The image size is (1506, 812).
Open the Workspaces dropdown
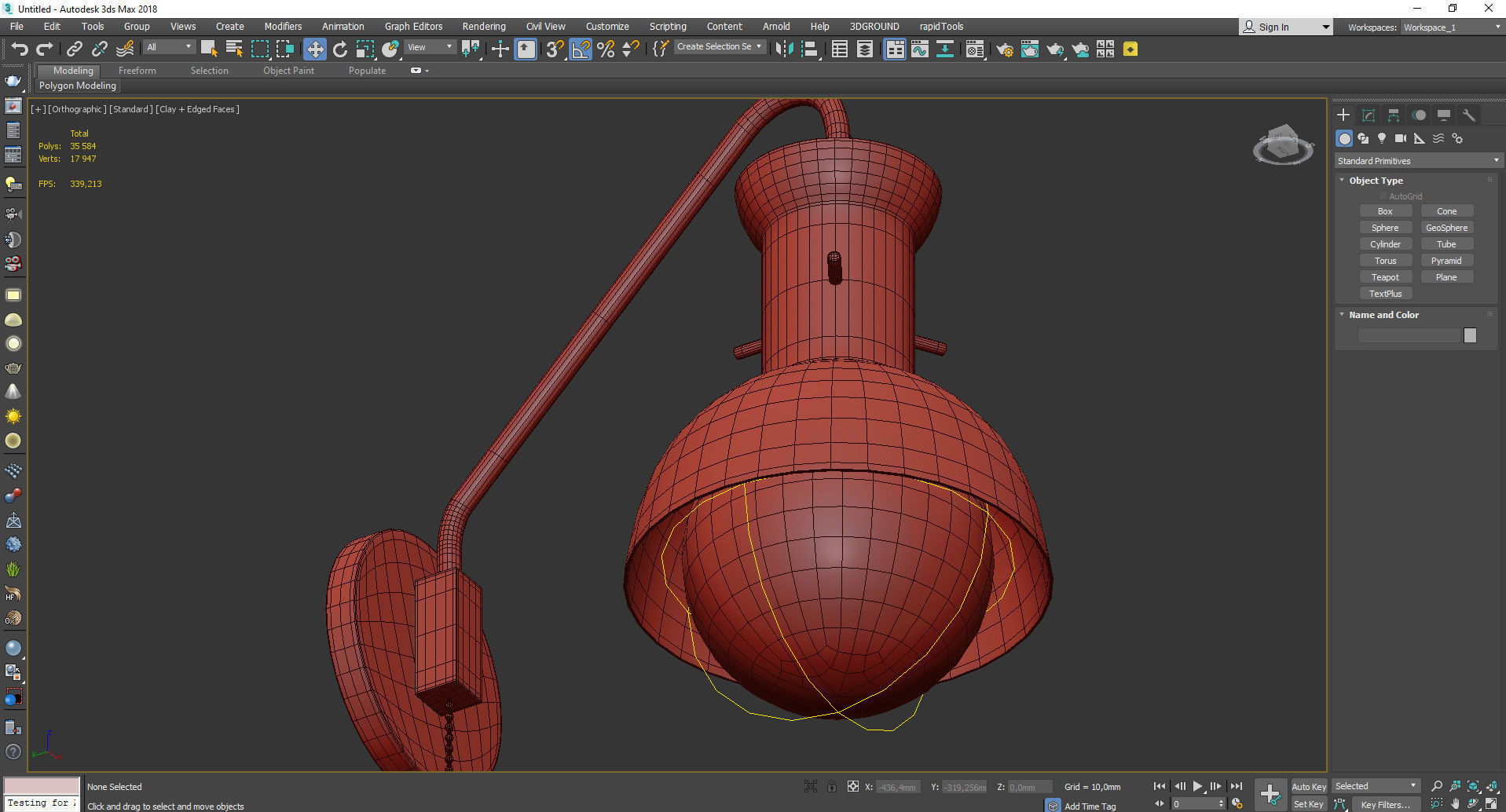pyautogui.click(x=1452, y=27)
